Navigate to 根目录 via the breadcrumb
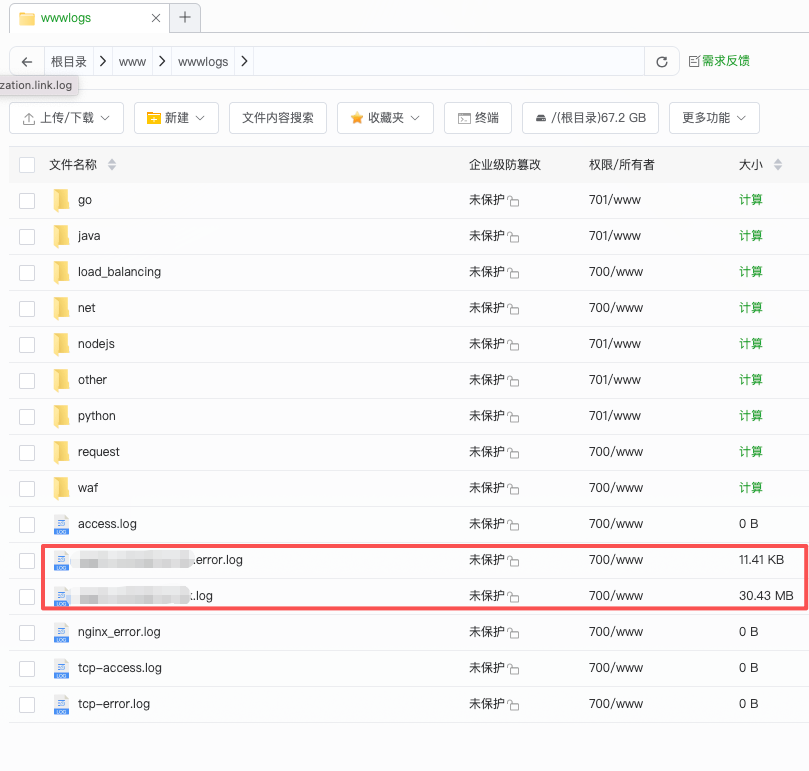The image size is (809, 771). point(68,61)
